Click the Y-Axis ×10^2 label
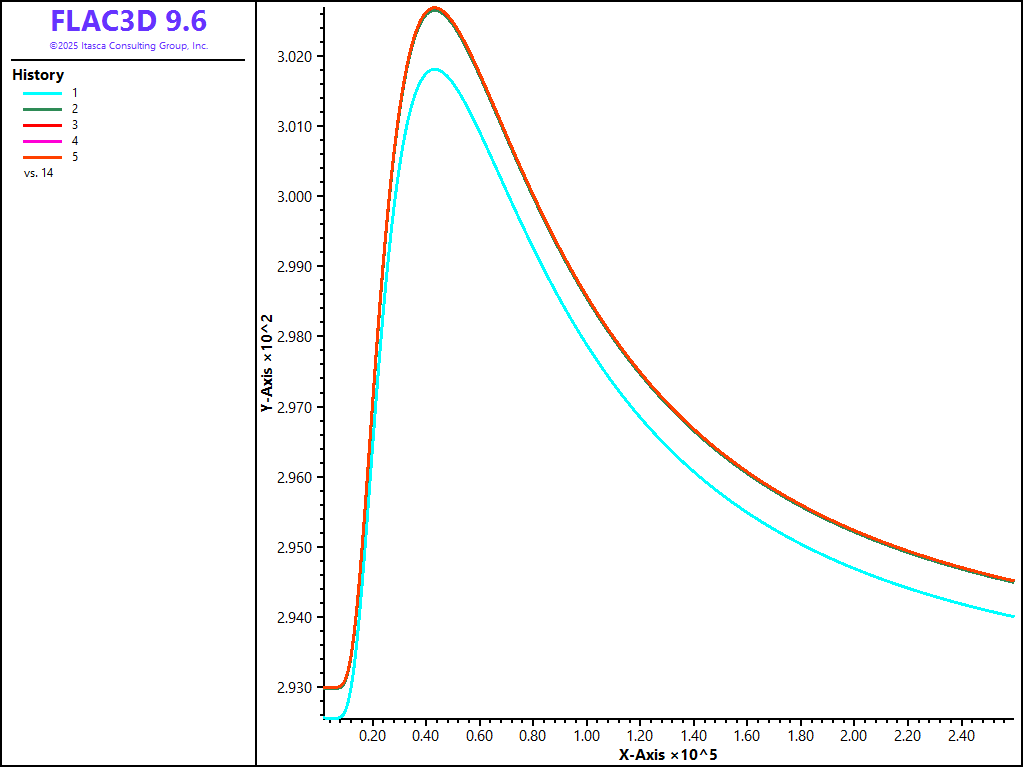Viewport: 1024px width, 768px height. pyautogui.click(x=267, y=364)
